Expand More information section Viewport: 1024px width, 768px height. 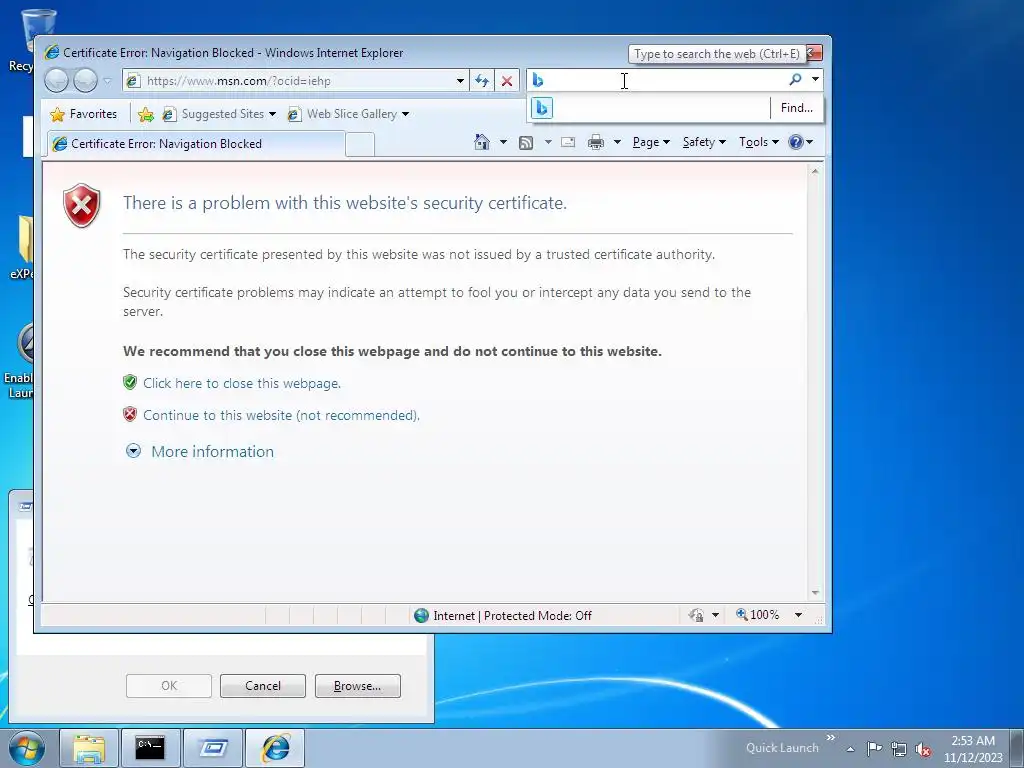[199, 451]
